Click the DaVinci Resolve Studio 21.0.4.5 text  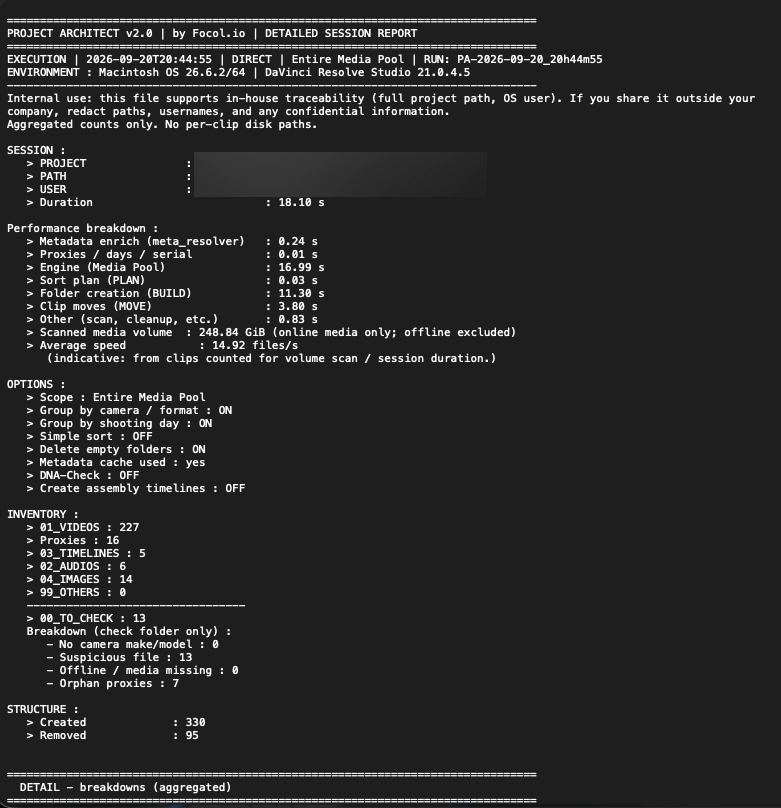click(x=367, y=72)
